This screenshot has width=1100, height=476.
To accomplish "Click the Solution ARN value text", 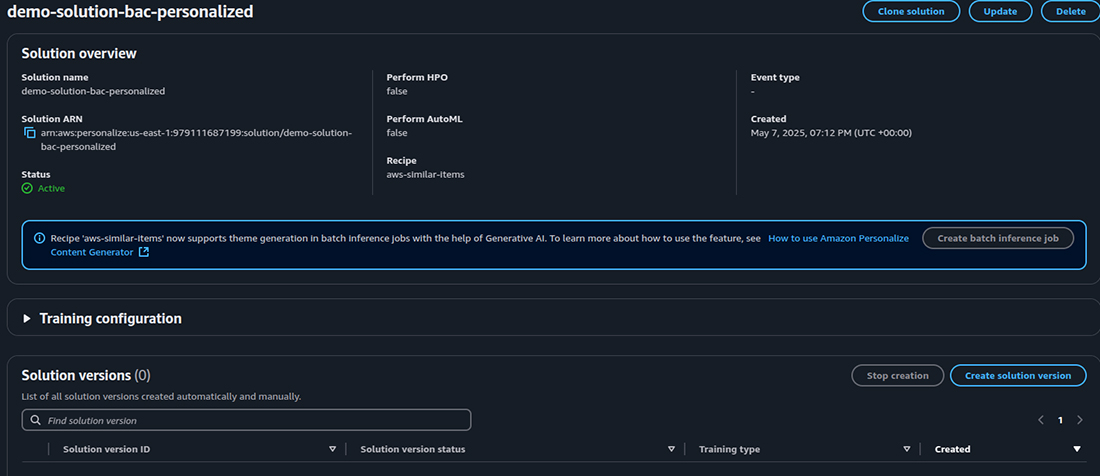I will tap(196, 140).
